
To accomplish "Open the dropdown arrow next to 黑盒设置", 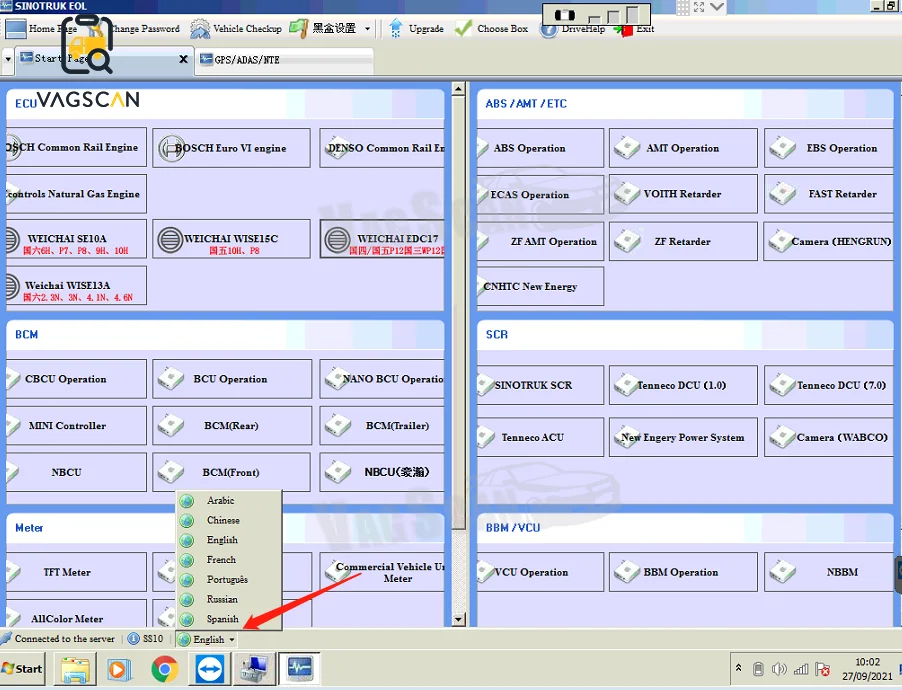I will tap(368, 29).
